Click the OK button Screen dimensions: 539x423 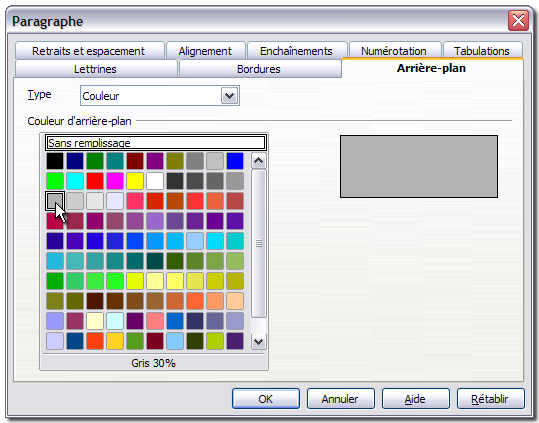pyautogui.click(x=266, y=399)
